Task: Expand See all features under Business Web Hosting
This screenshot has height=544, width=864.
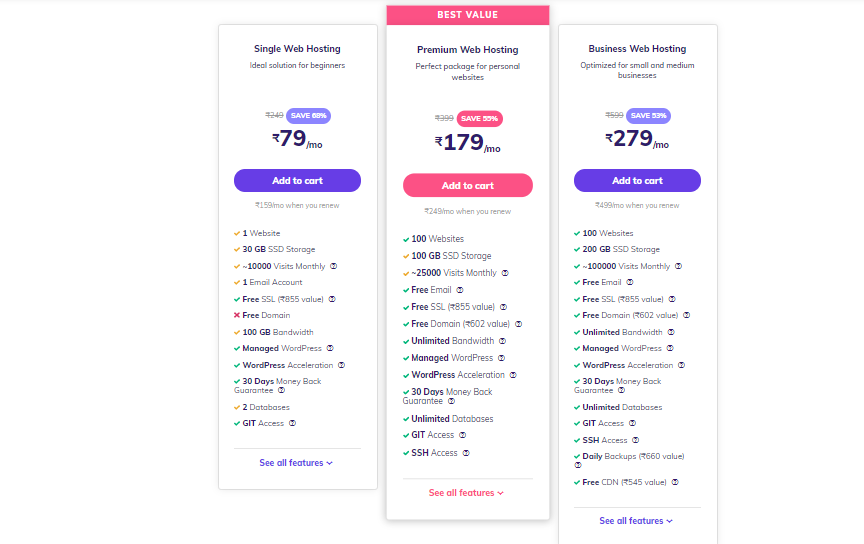Action: pos(636,521)
